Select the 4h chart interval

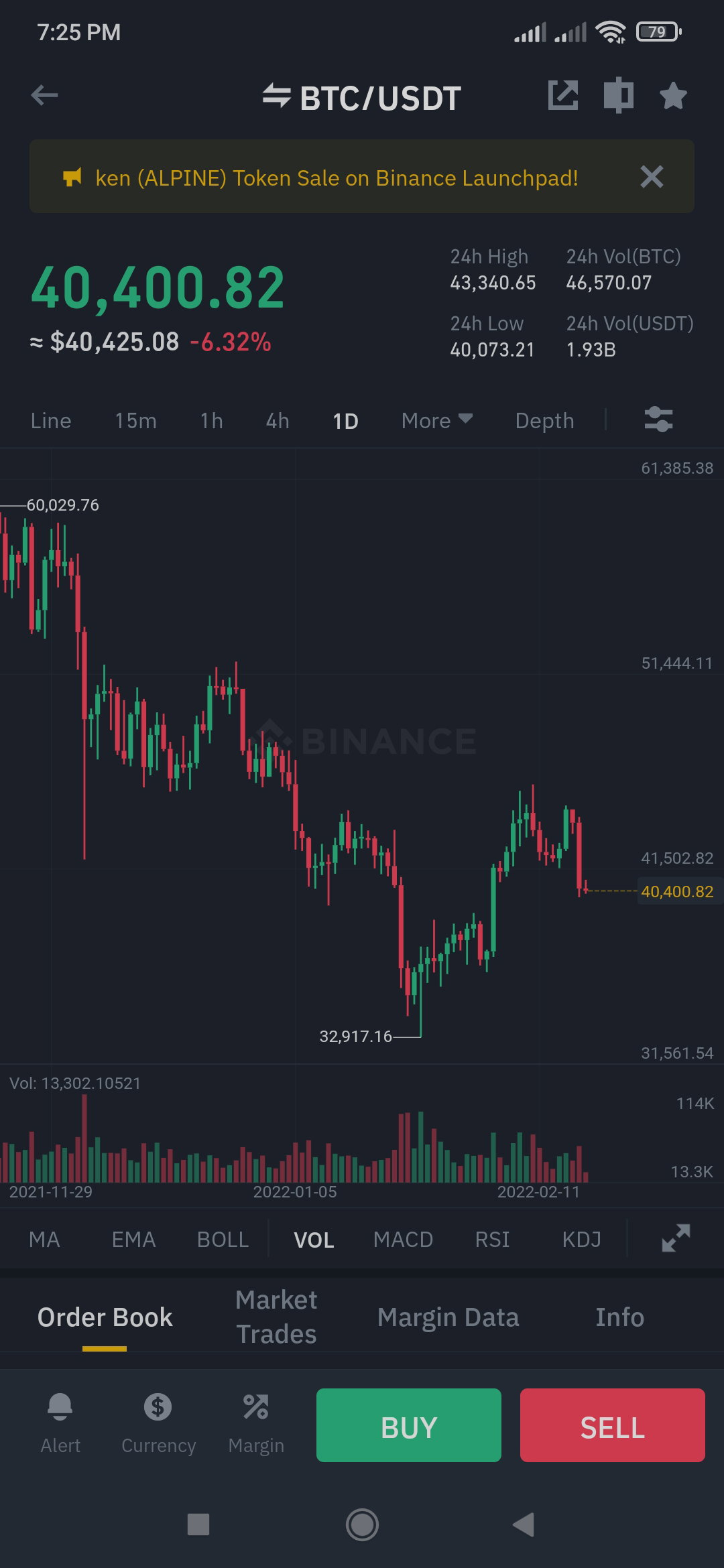tap(278, 421)
